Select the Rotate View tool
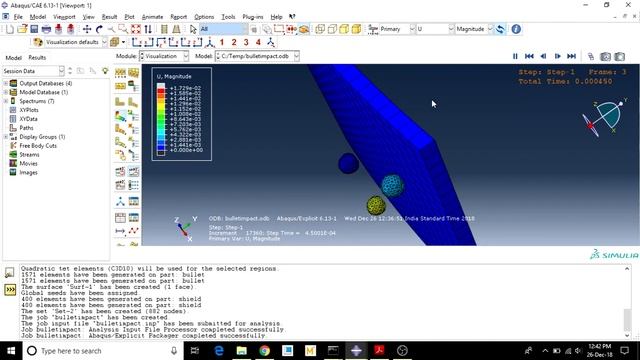Viewport: 640px width, 360px height. pyautogui.click(x=99, y=29)
